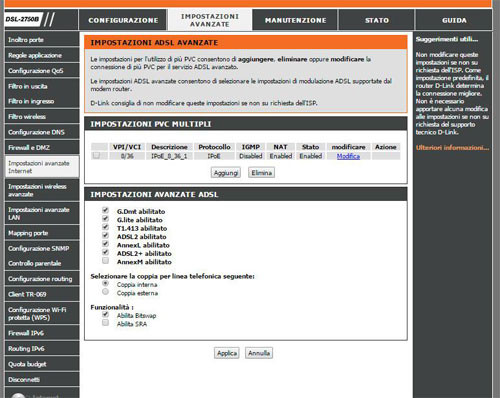The height and width of the screenshot is (398, 500).
Task: Click the Applica button
Action: [227, 353]
